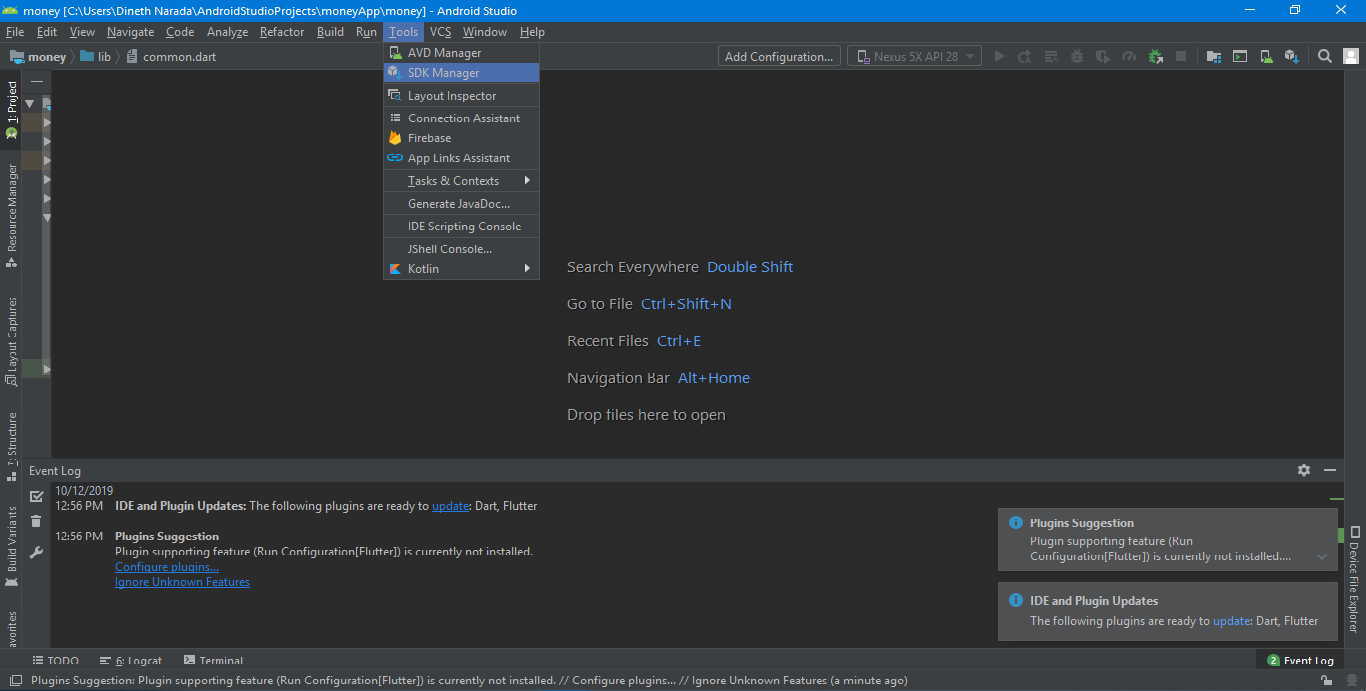
Task: Open the Help menu
Action: click(532, 32)
